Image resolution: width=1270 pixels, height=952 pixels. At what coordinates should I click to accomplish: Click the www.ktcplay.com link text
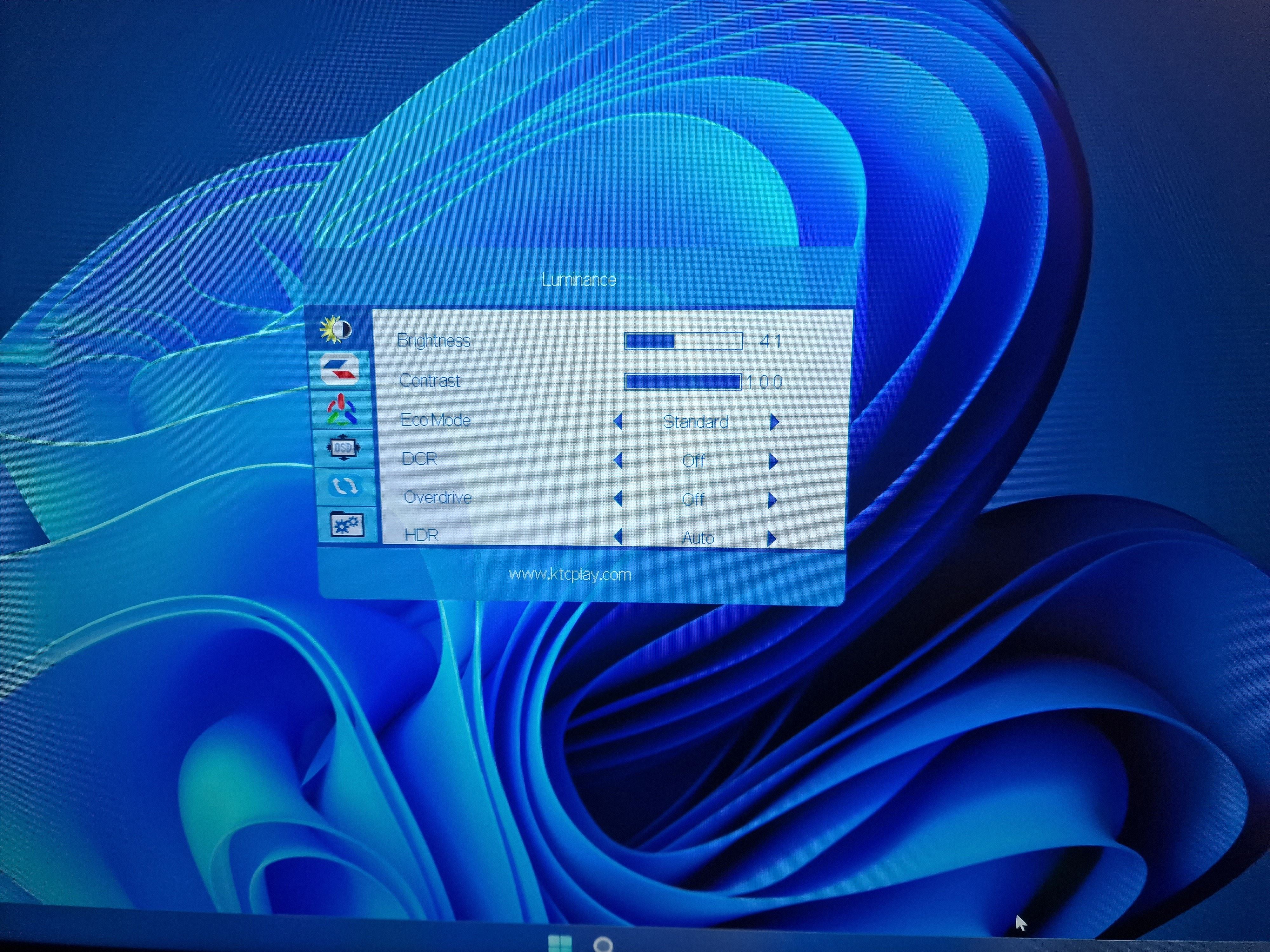(570, 574)
